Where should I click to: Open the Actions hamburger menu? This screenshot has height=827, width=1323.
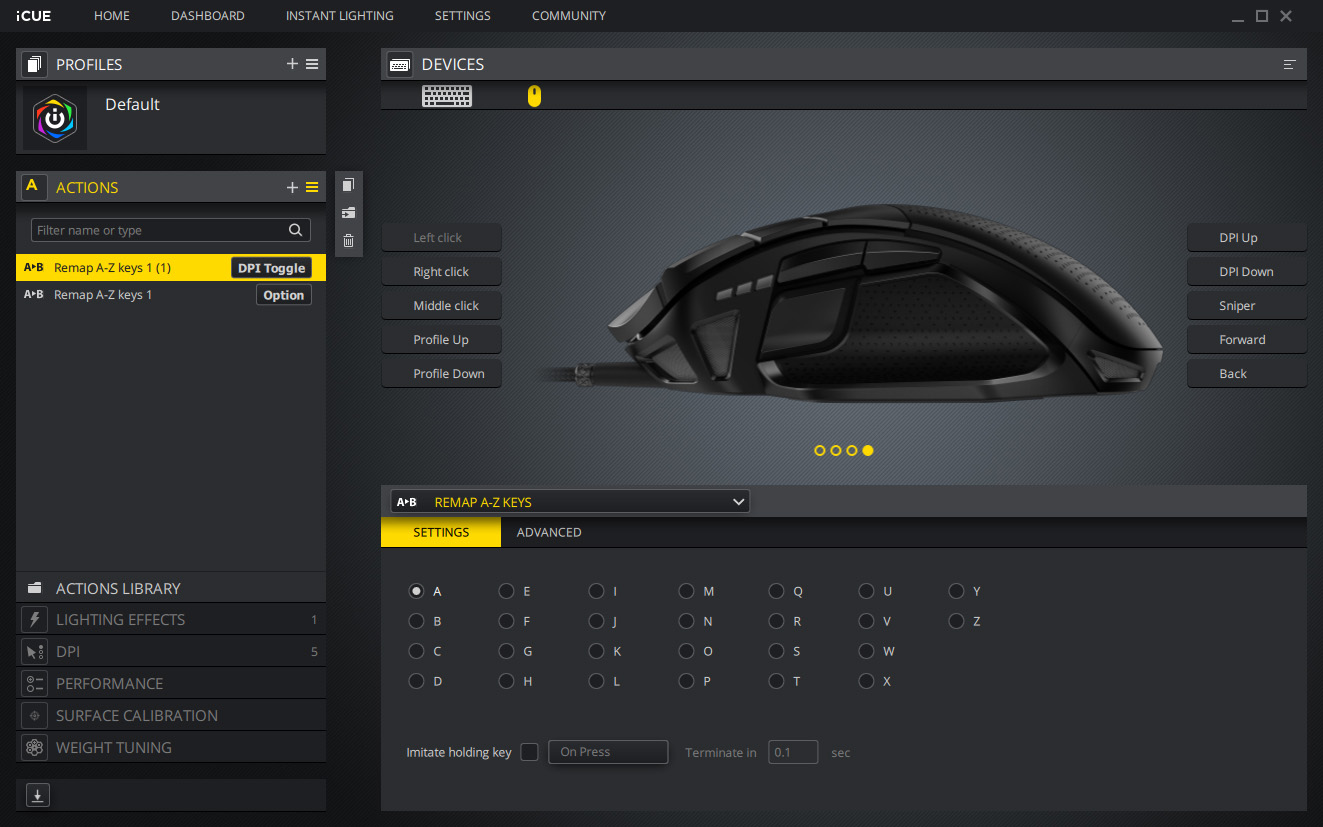tap(312, 187)
